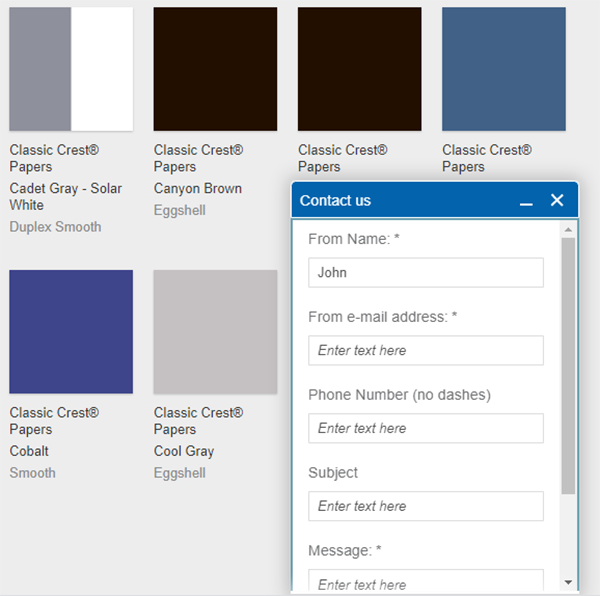The image size is (600, 596).
Task: Focus the Phone Number input field
Action: [425, 428]
